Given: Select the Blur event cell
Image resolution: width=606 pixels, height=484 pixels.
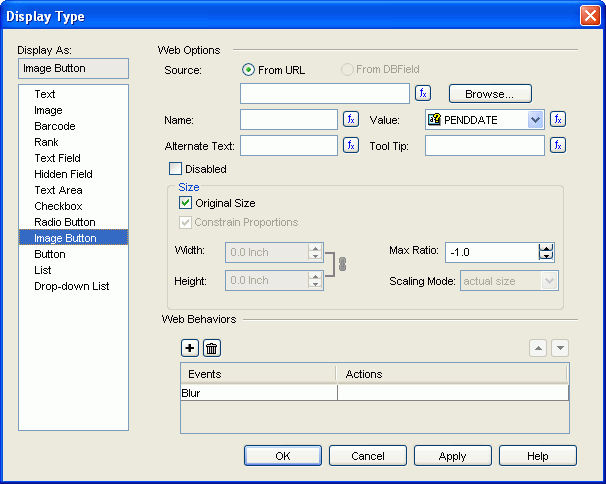Looking at the screenshot, I should tap(259, 393).
